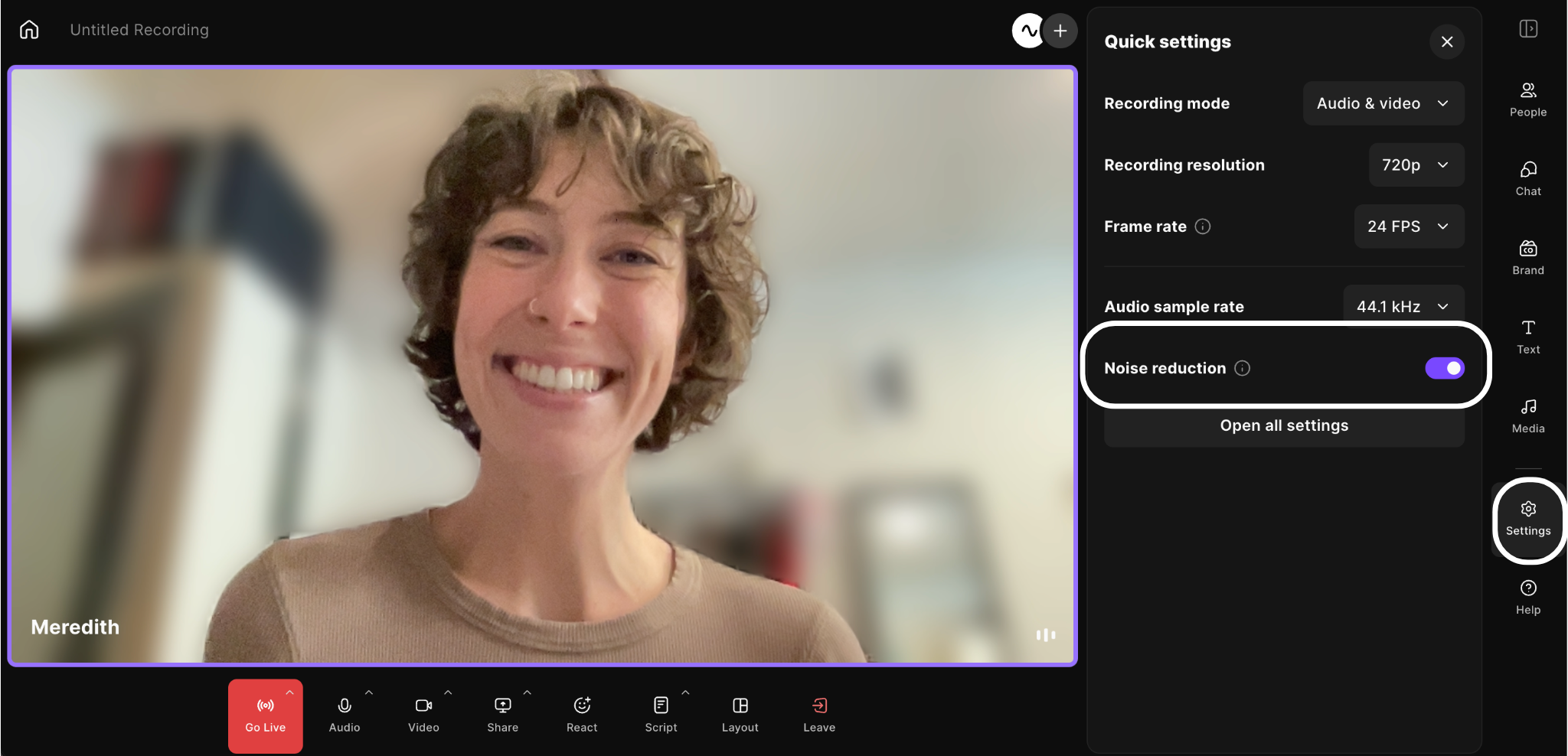Toggle camera with Video button
1568x756 pixels.
point(423,715)
